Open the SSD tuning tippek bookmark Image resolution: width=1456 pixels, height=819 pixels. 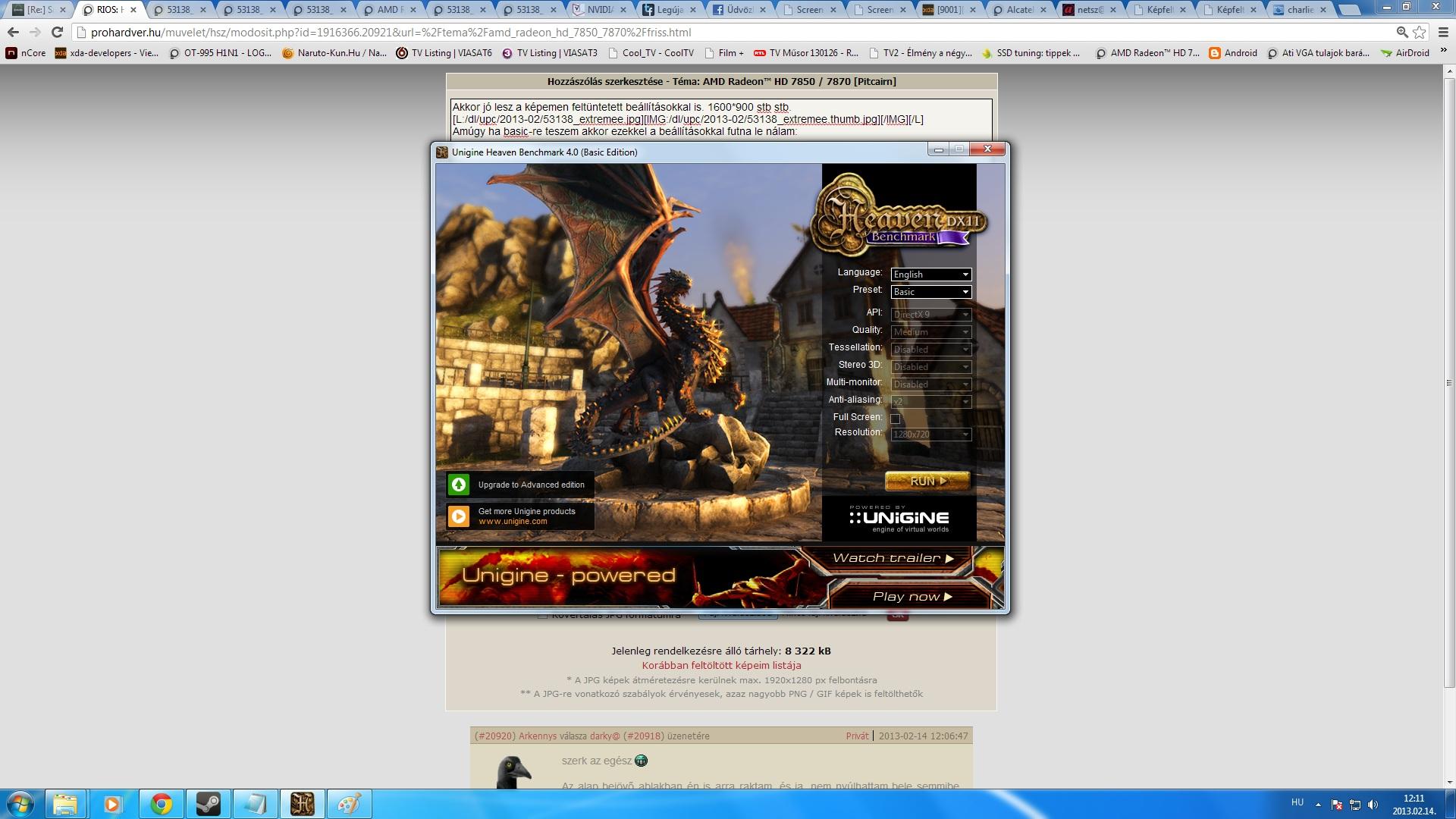coord(1031,53)
